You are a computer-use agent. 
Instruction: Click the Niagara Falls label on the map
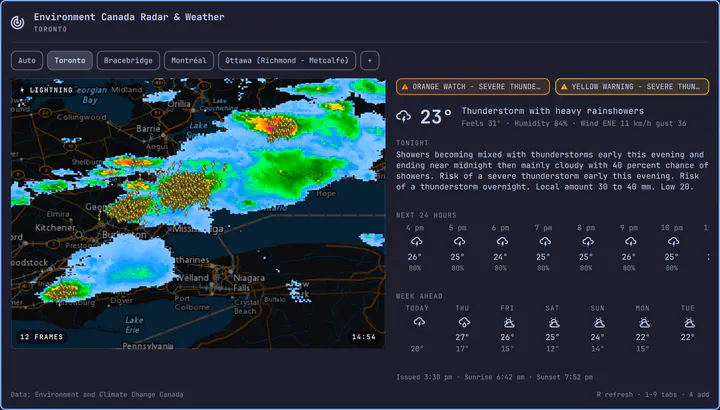(x=248, y=283)
